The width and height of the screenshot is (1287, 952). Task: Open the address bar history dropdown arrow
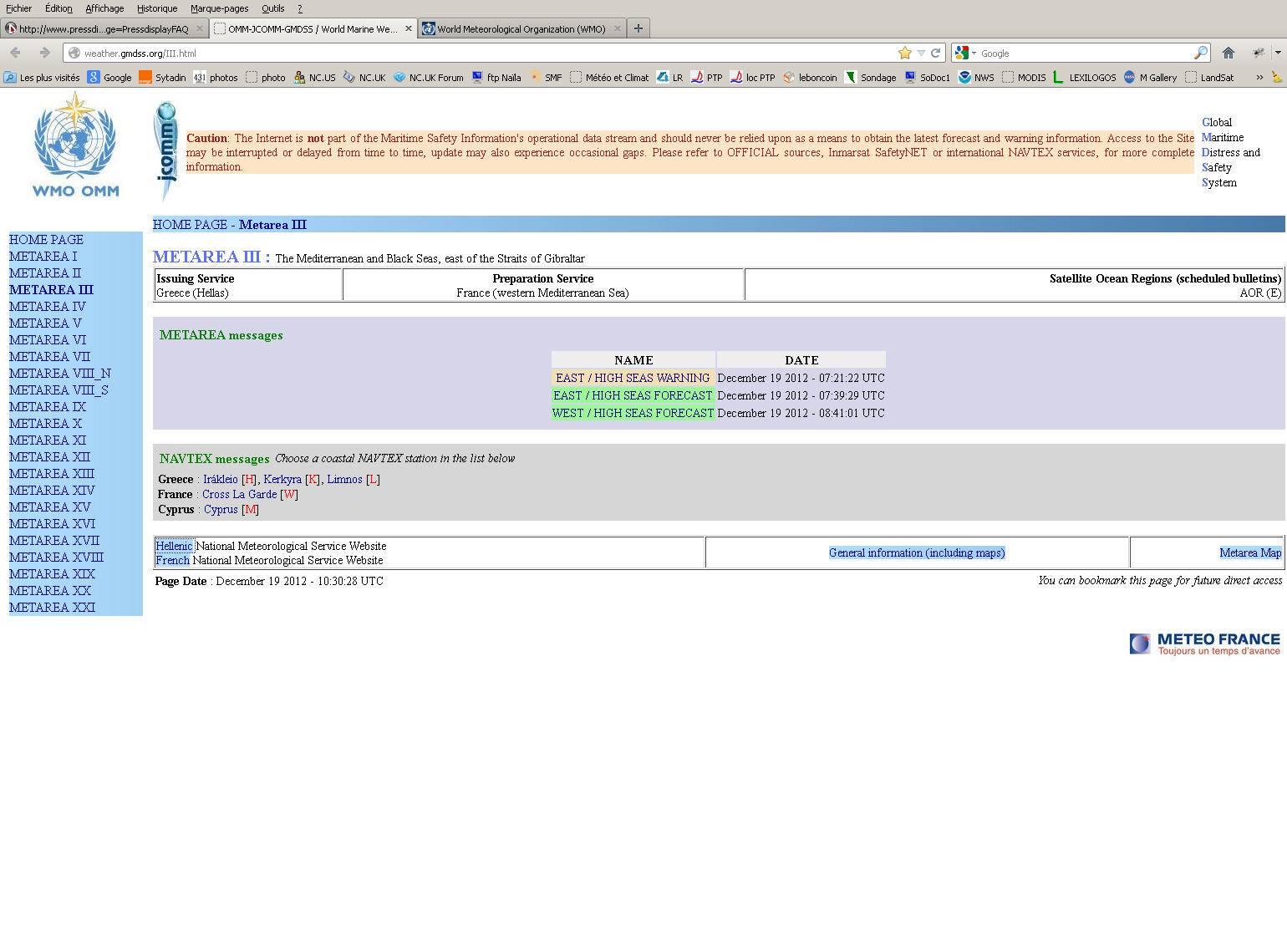(921, 53)
